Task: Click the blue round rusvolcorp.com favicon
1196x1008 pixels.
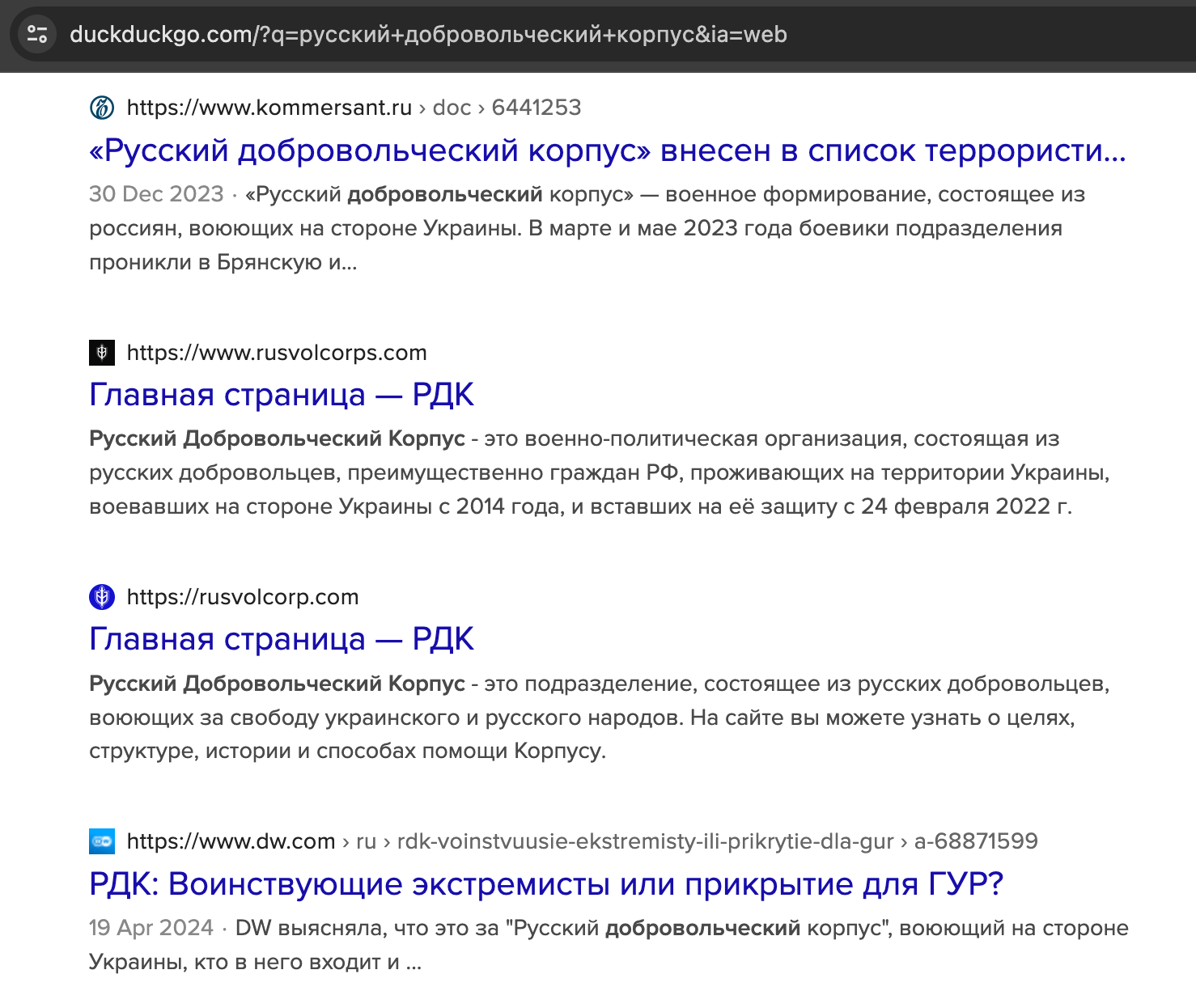Action: tap(102, 597)
